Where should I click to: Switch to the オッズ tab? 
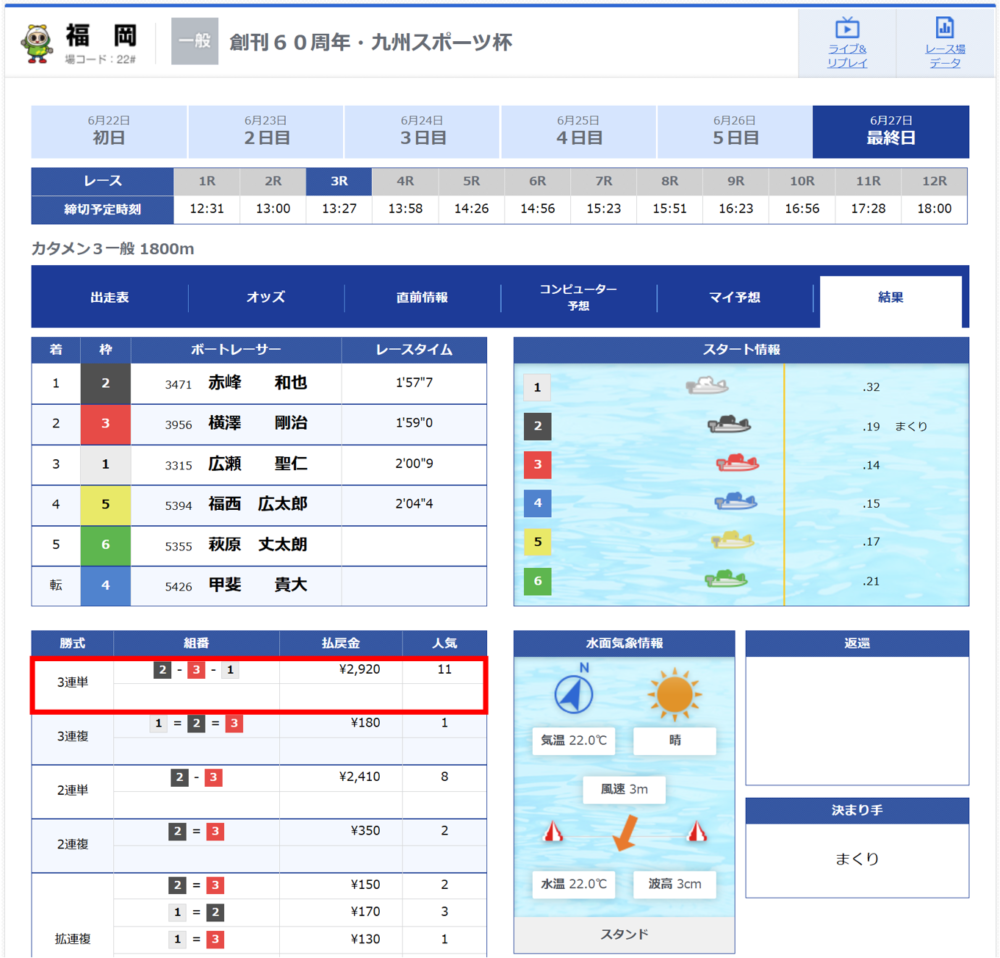266,297
